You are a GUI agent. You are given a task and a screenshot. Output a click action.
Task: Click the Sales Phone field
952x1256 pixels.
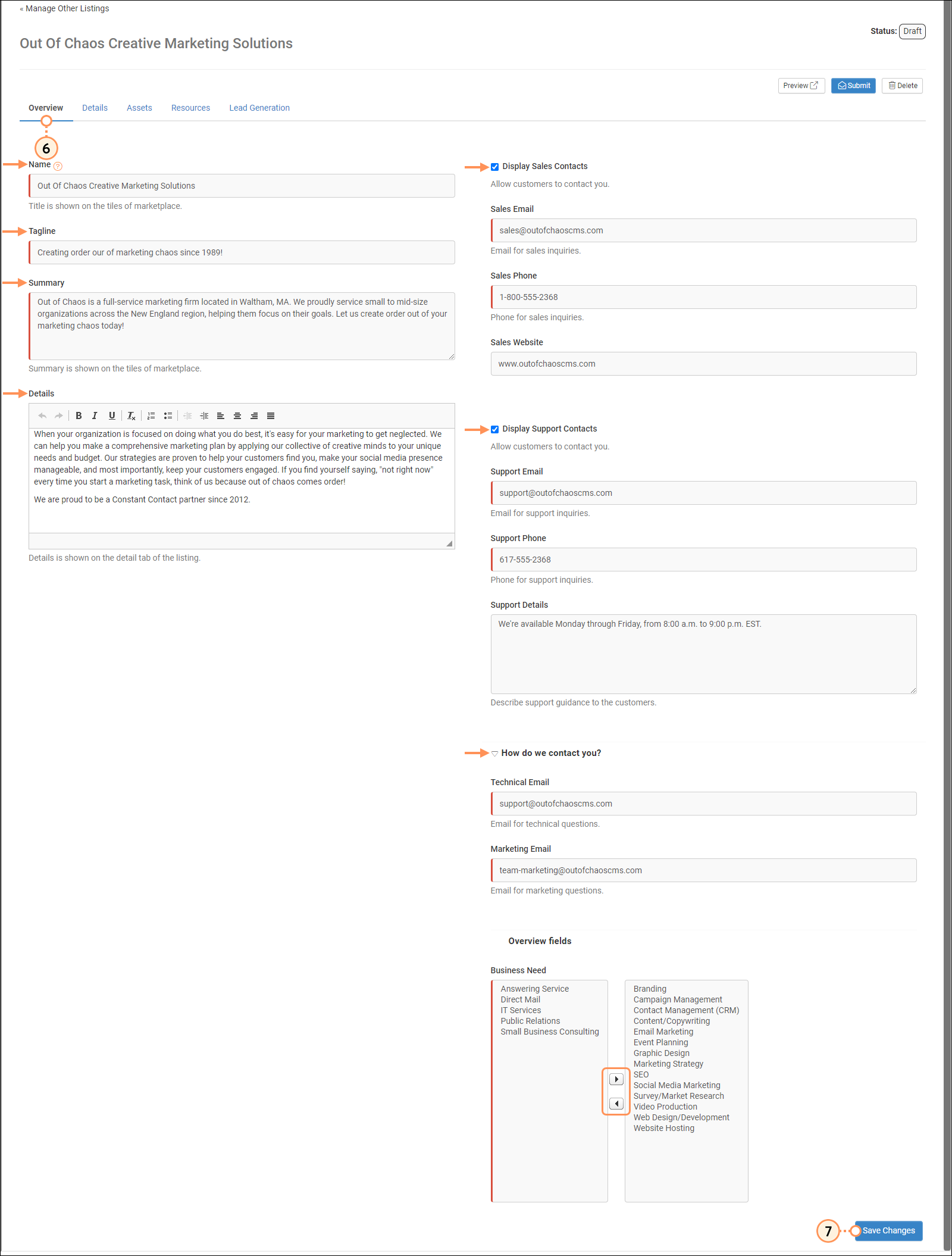pos(703,297)
